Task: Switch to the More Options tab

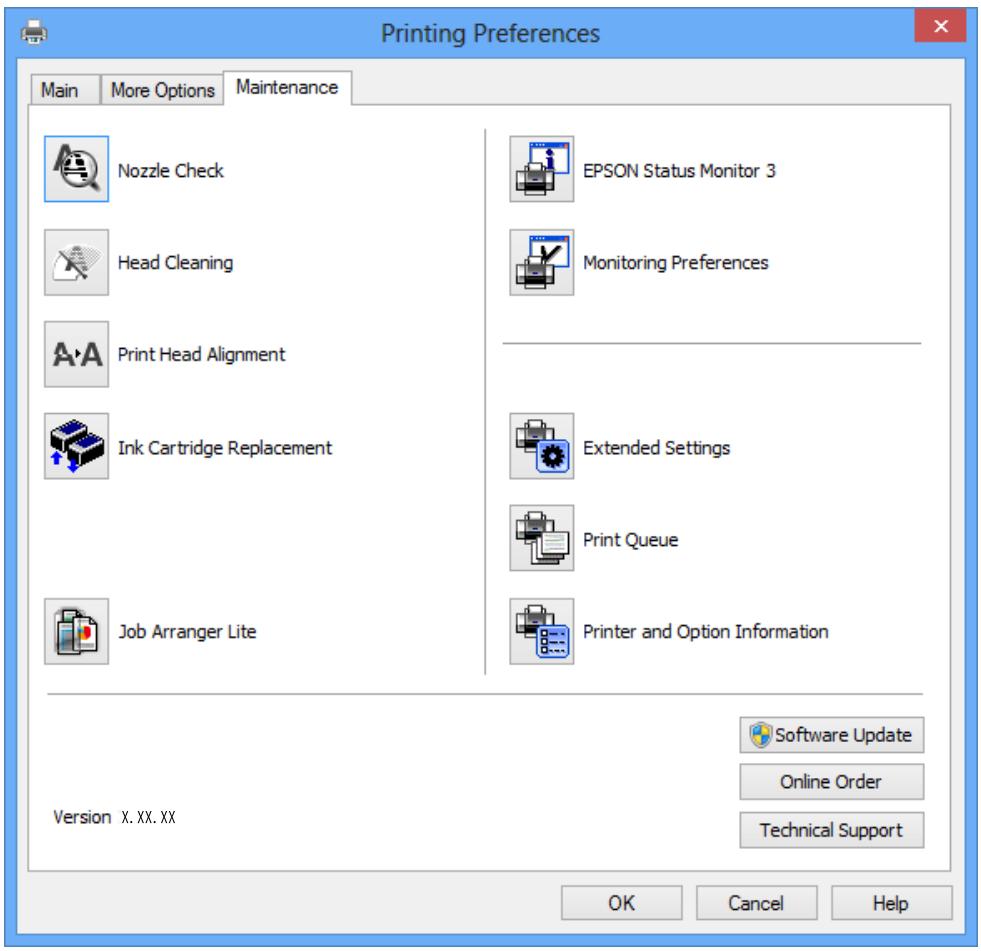Action: 163,90
